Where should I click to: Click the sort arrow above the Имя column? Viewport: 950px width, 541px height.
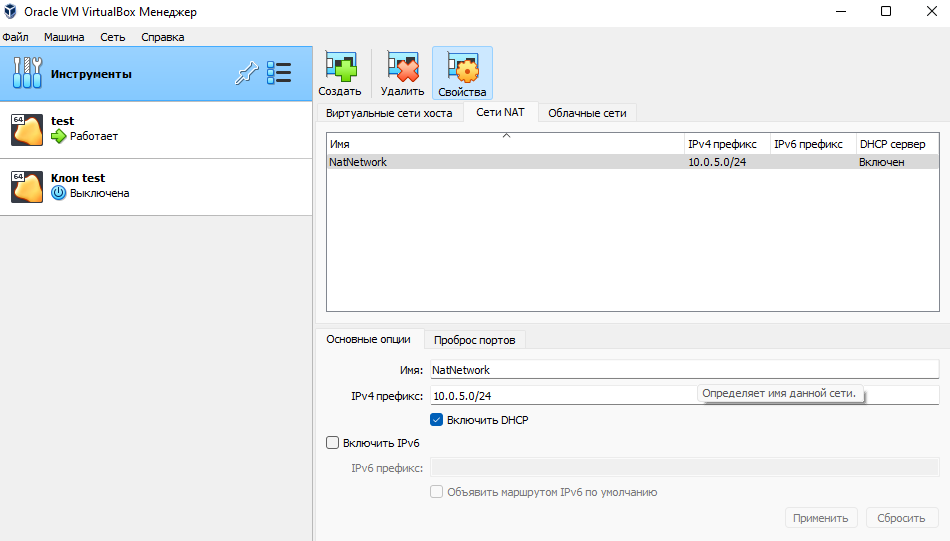507,136
